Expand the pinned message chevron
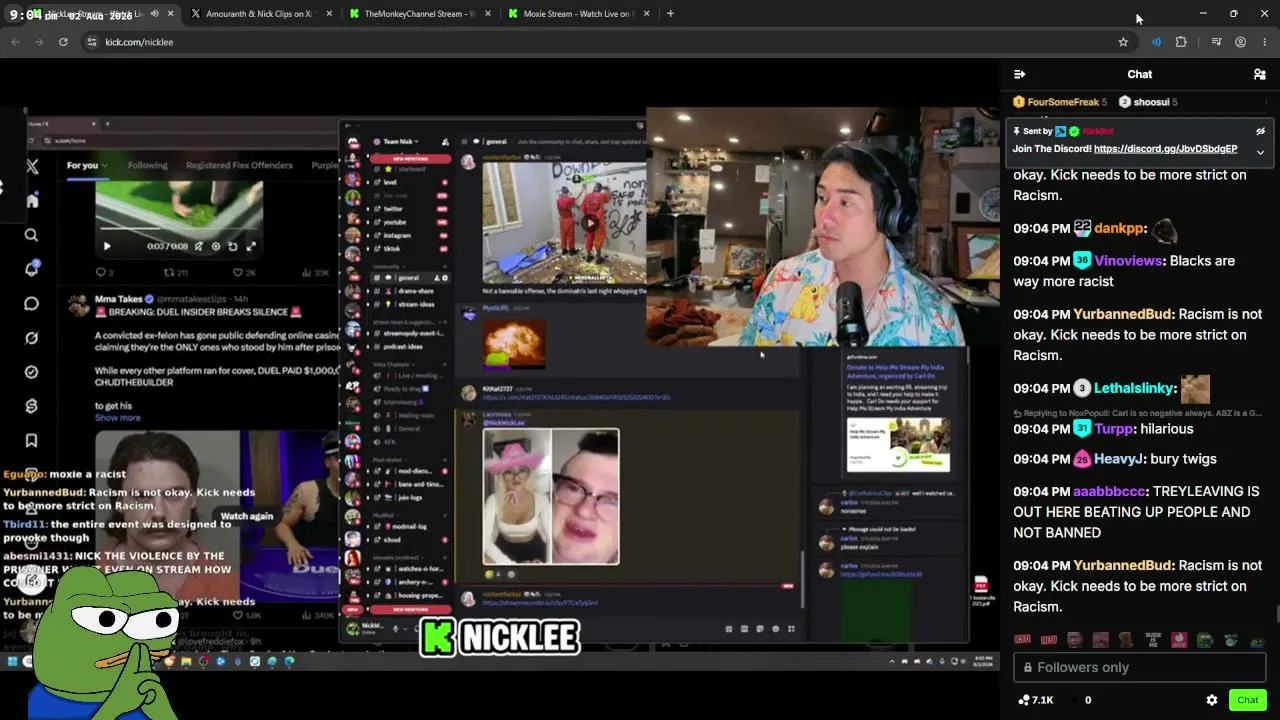This screenshot has width=1280, height=720. 1260,152
